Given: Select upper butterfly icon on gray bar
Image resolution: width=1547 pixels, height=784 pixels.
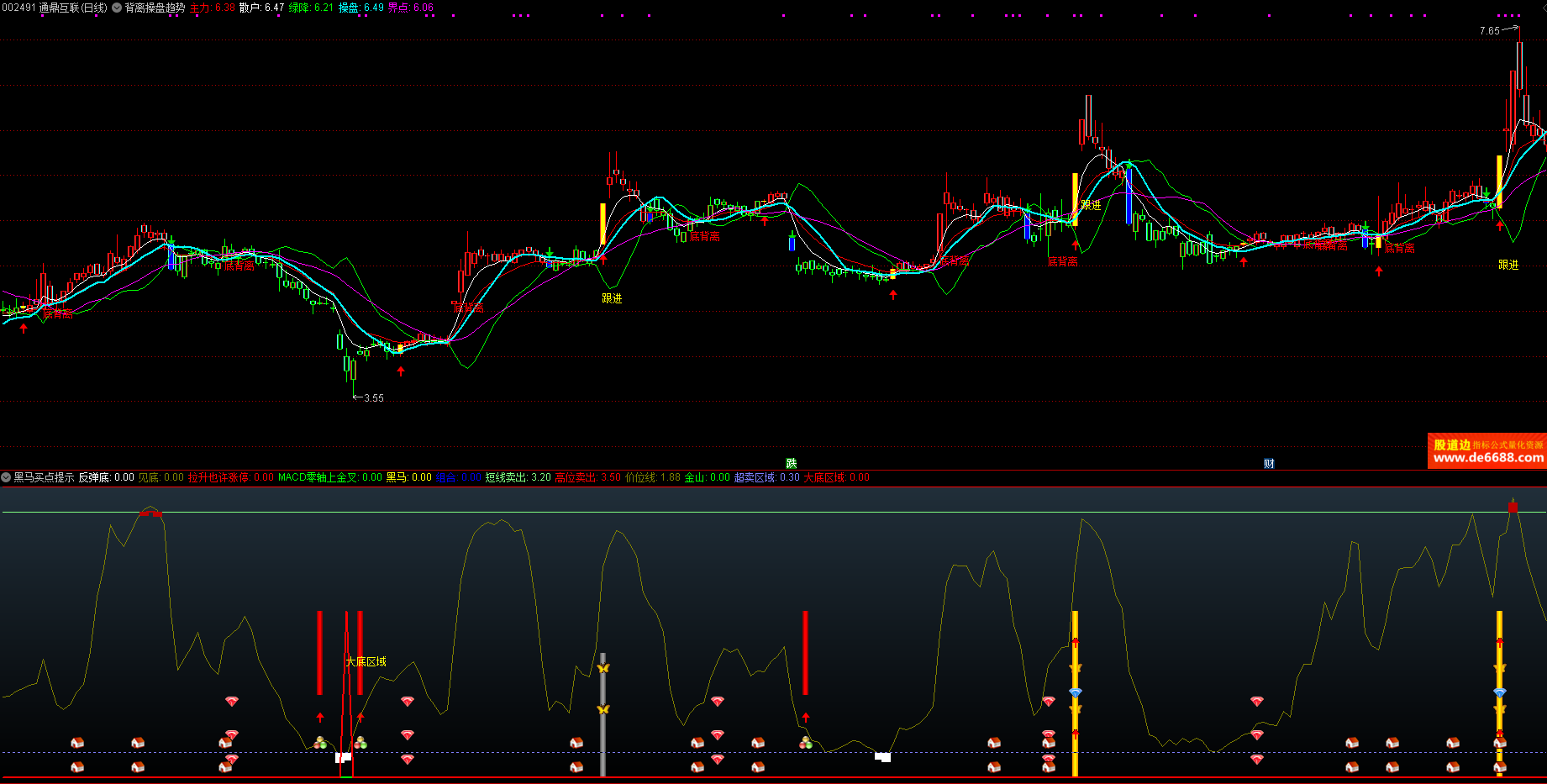Looking at the screenshot, I should [602, 668].
